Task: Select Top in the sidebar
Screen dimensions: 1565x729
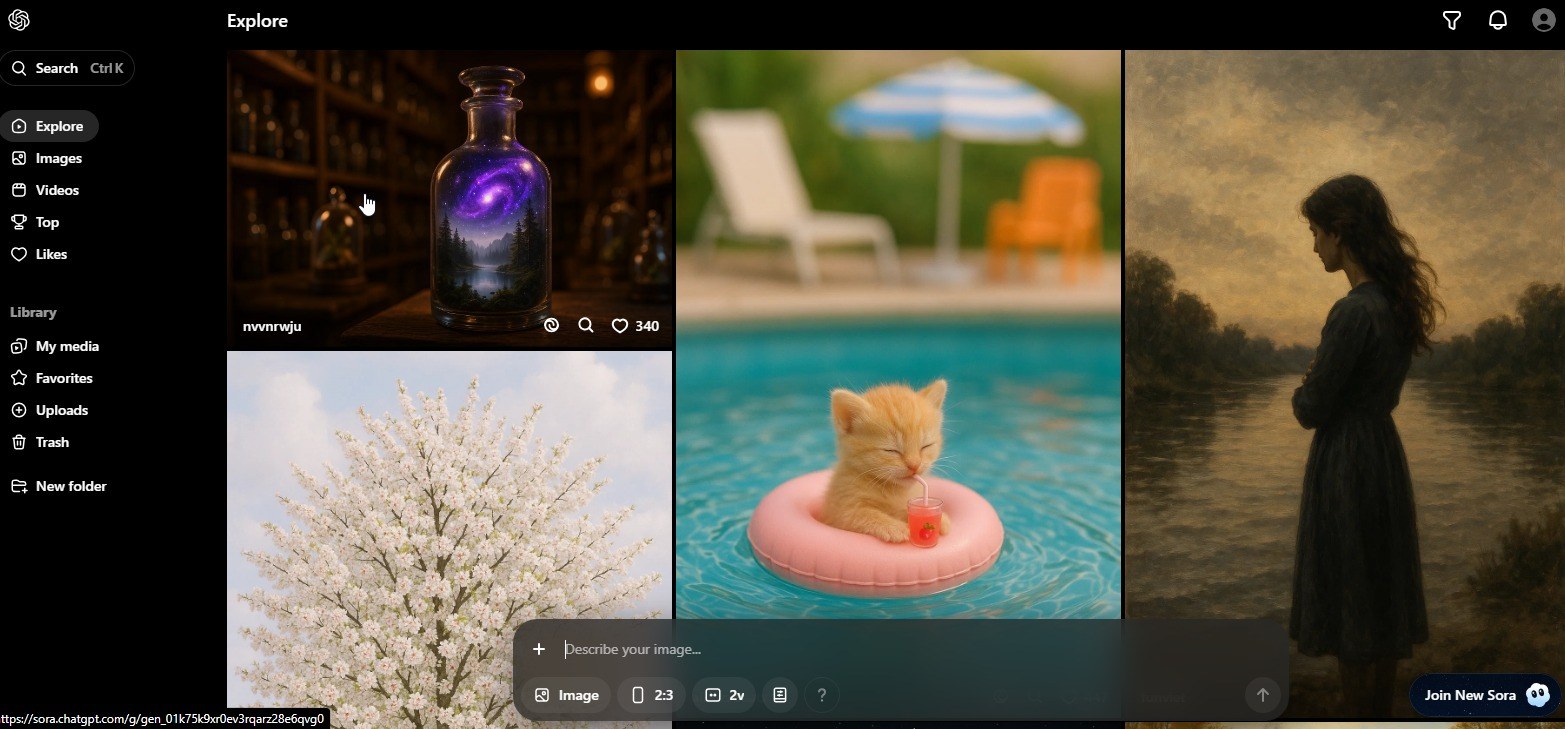Action: (x=47, y=222)
